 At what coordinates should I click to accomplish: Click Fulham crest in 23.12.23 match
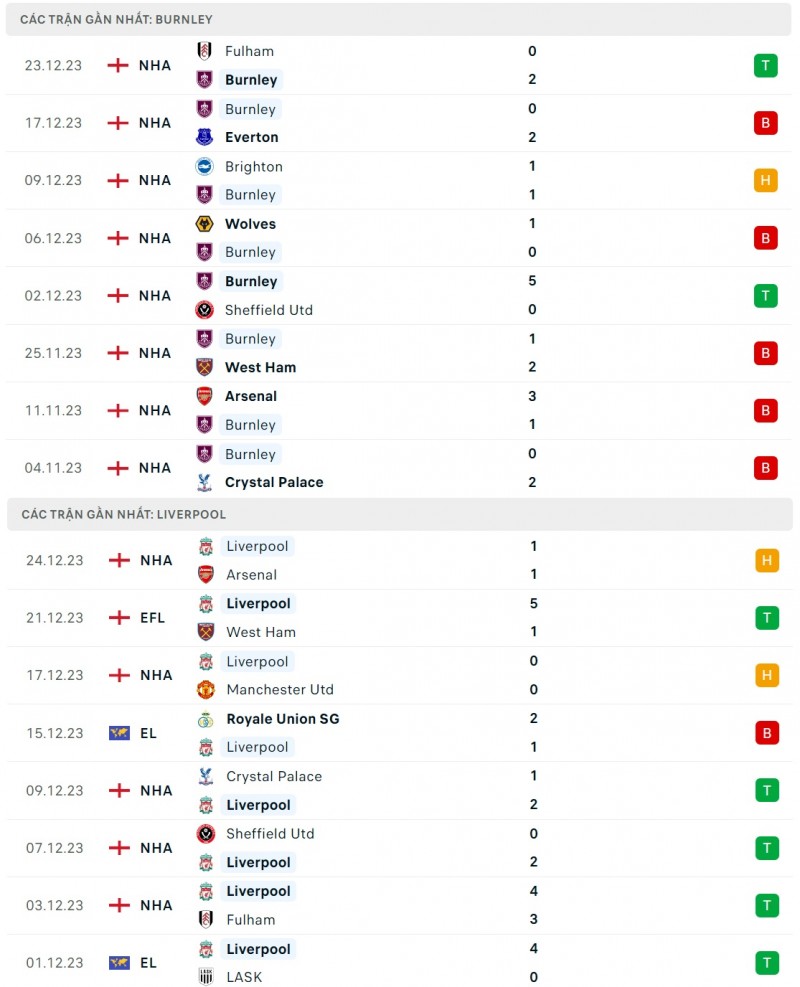[x=204, y=51]
